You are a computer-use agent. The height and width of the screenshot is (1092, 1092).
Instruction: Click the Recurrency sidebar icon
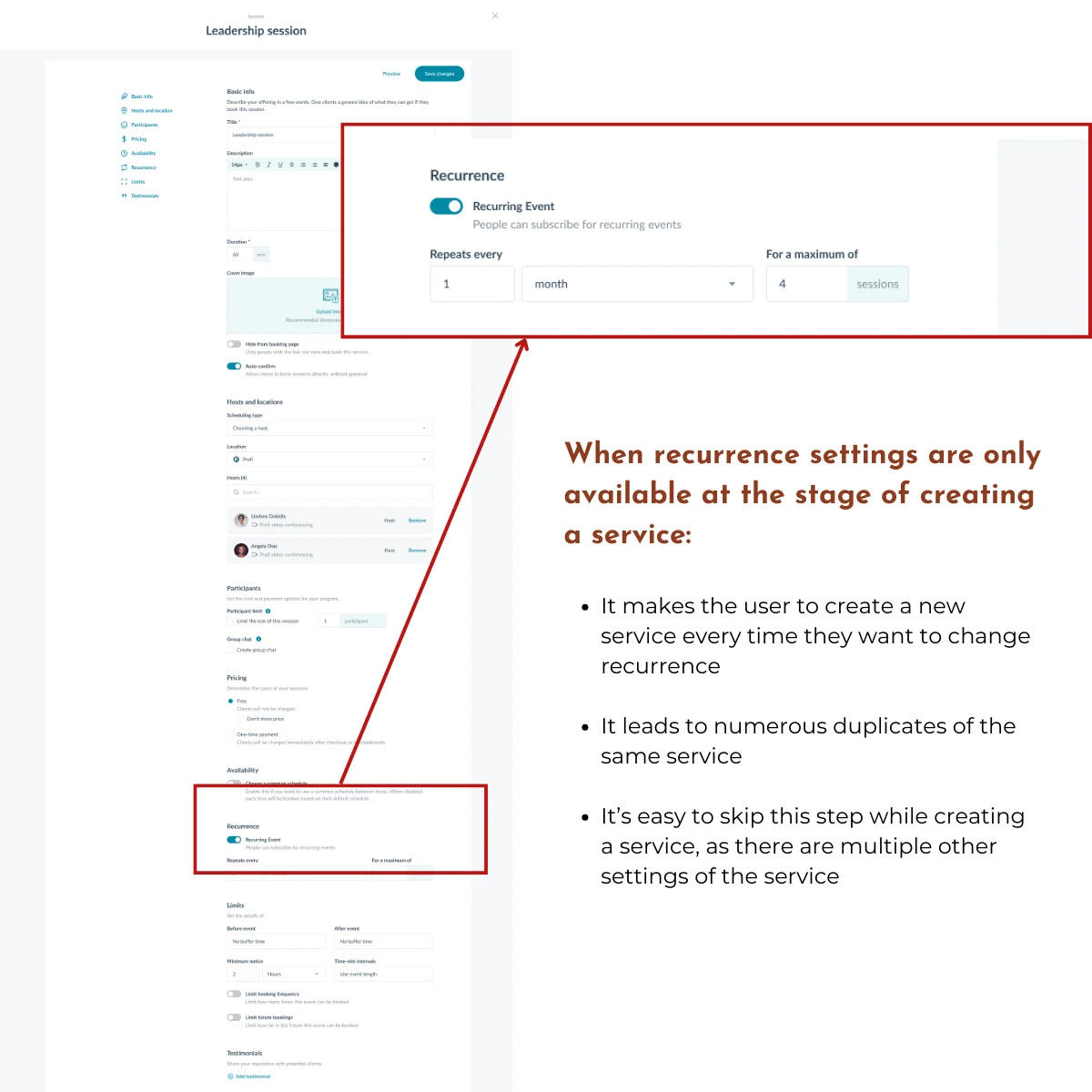pos(125,167)
